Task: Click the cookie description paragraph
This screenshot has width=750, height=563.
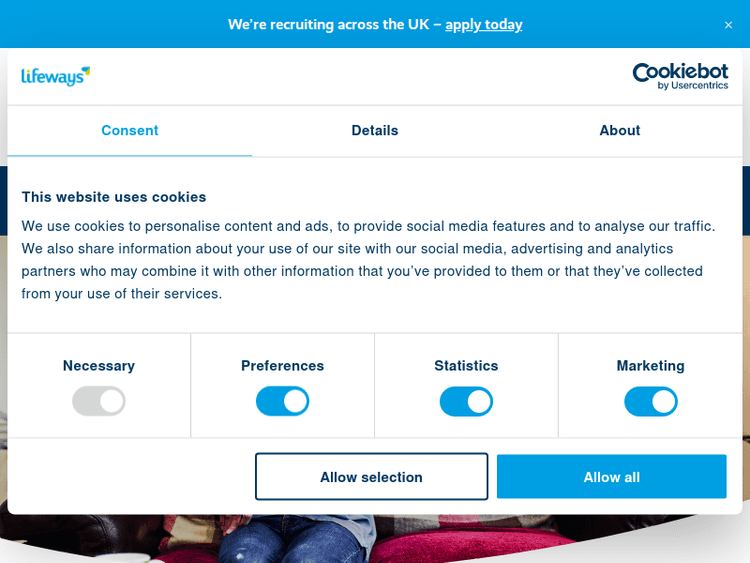Action: click(368, 260)
